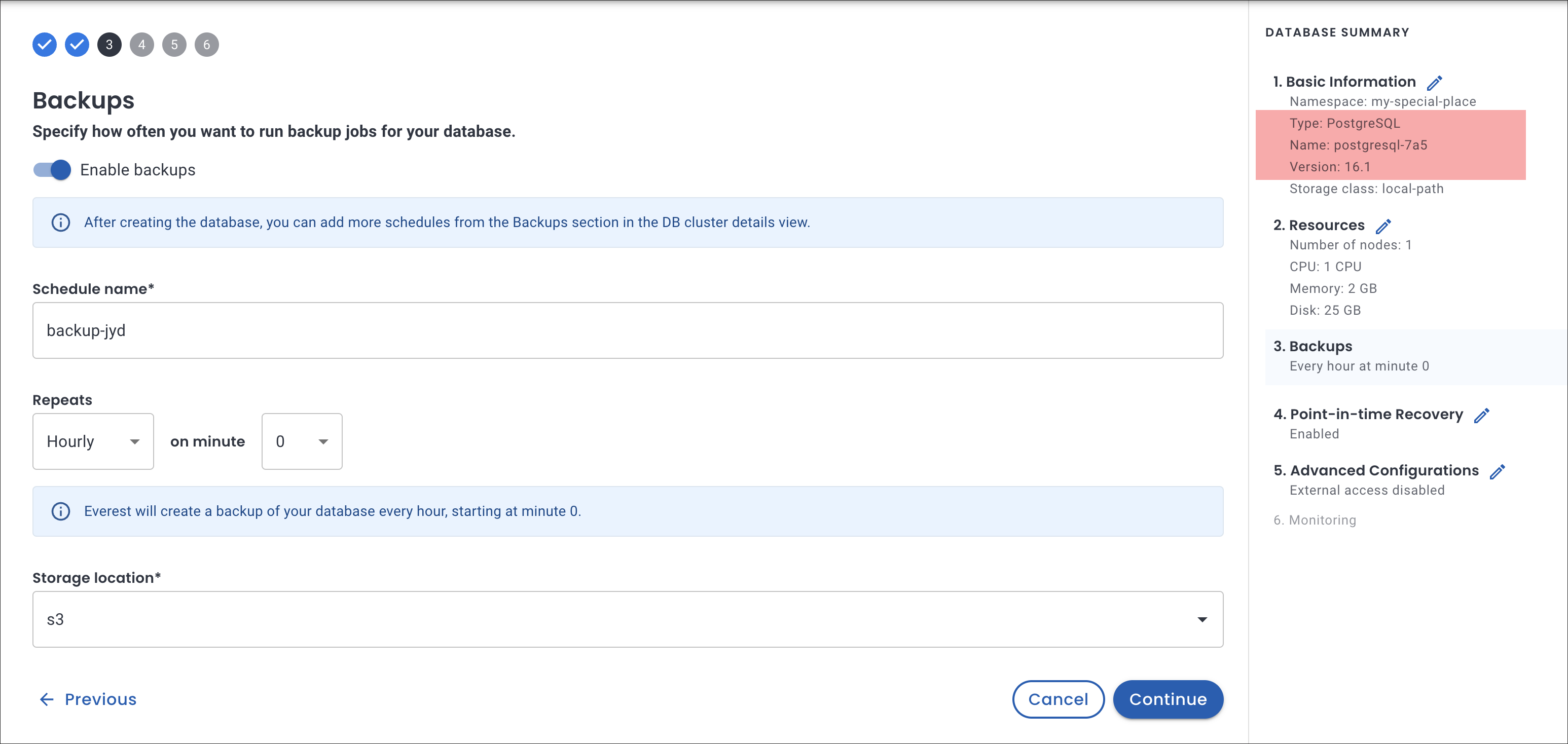Open the on minute dropdown
This screenshot has height=744, width=1568.
coord(301,441)
